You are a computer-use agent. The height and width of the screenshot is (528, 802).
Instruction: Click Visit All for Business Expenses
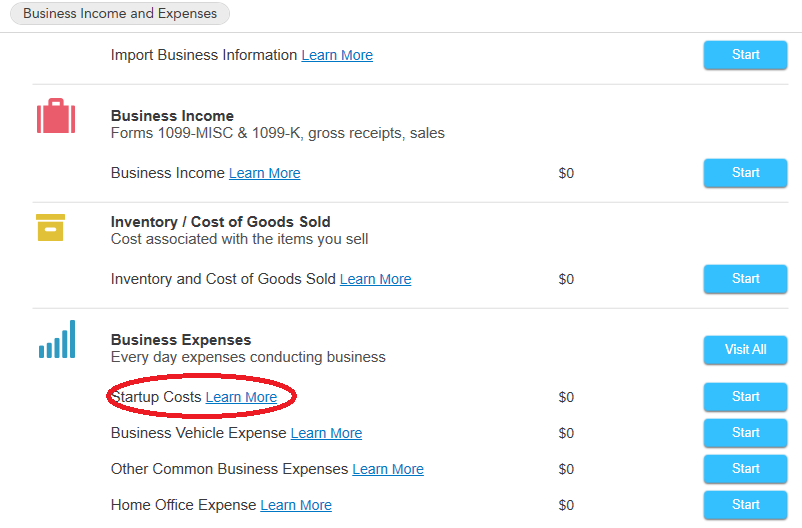pyautogui.click(x=745, y=350)
